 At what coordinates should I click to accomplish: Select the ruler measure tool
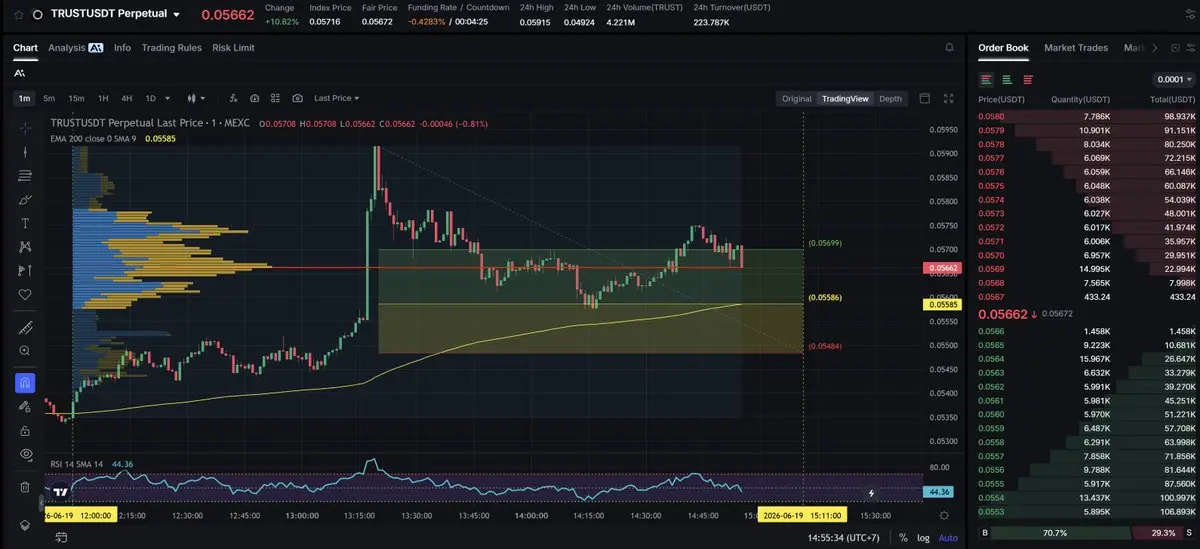[x=25, y=328]
